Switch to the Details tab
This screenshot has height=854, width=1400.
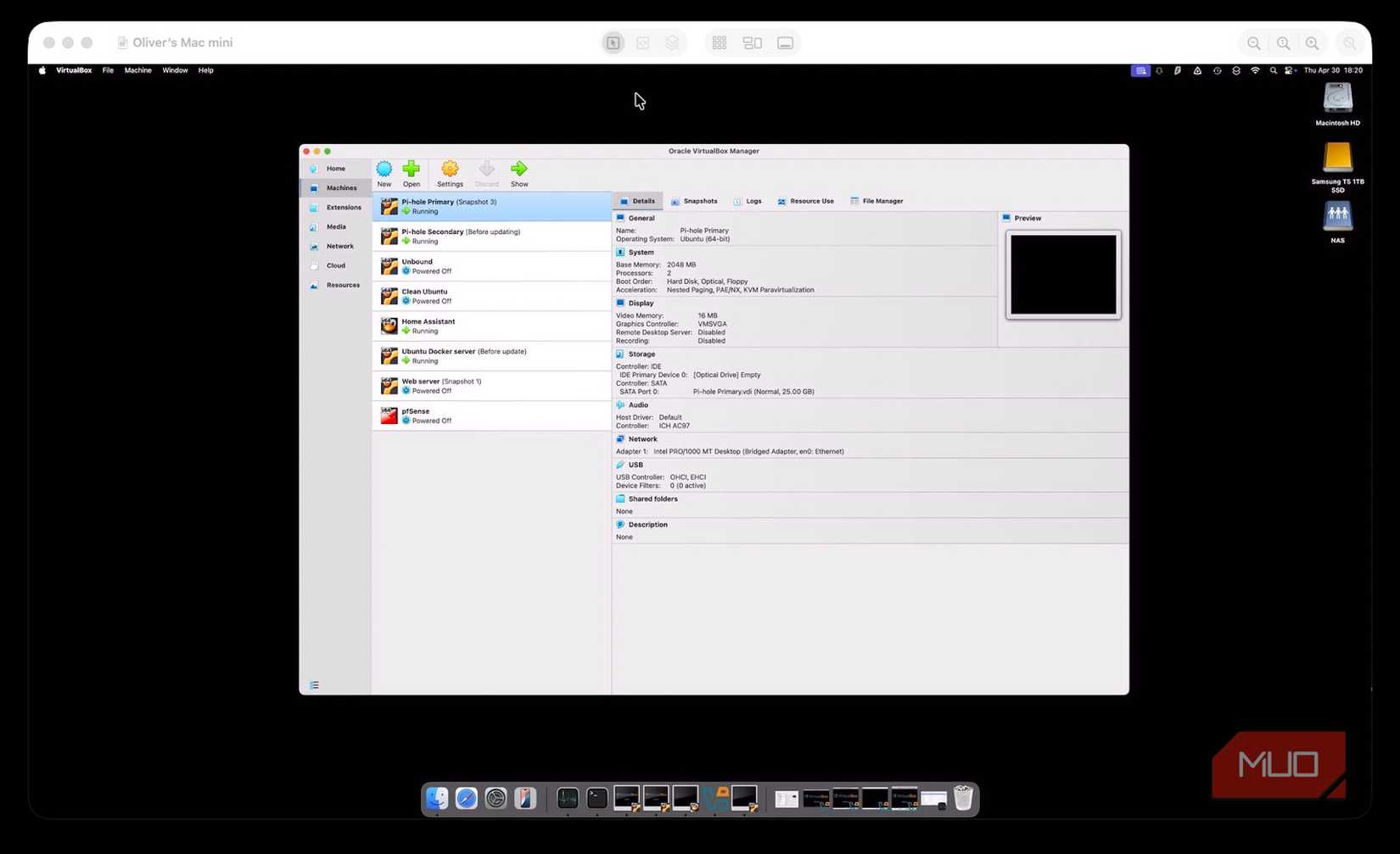tap(638, 202)
